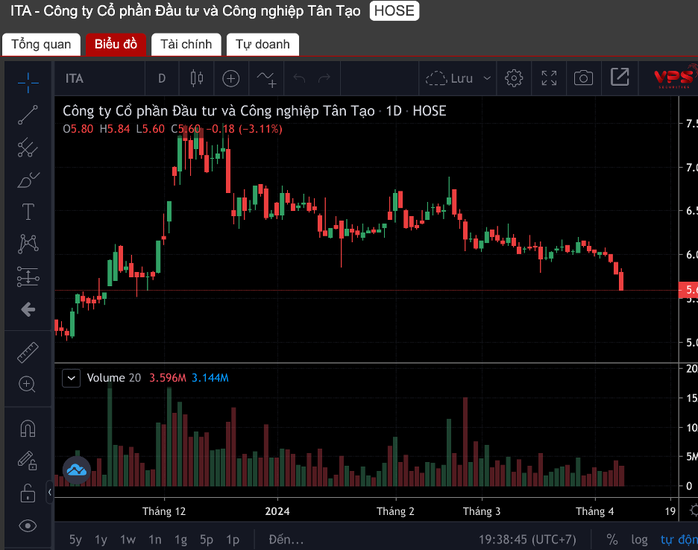
Task: Click the cloud chart logo badge
Action: (x=77, y=470)
